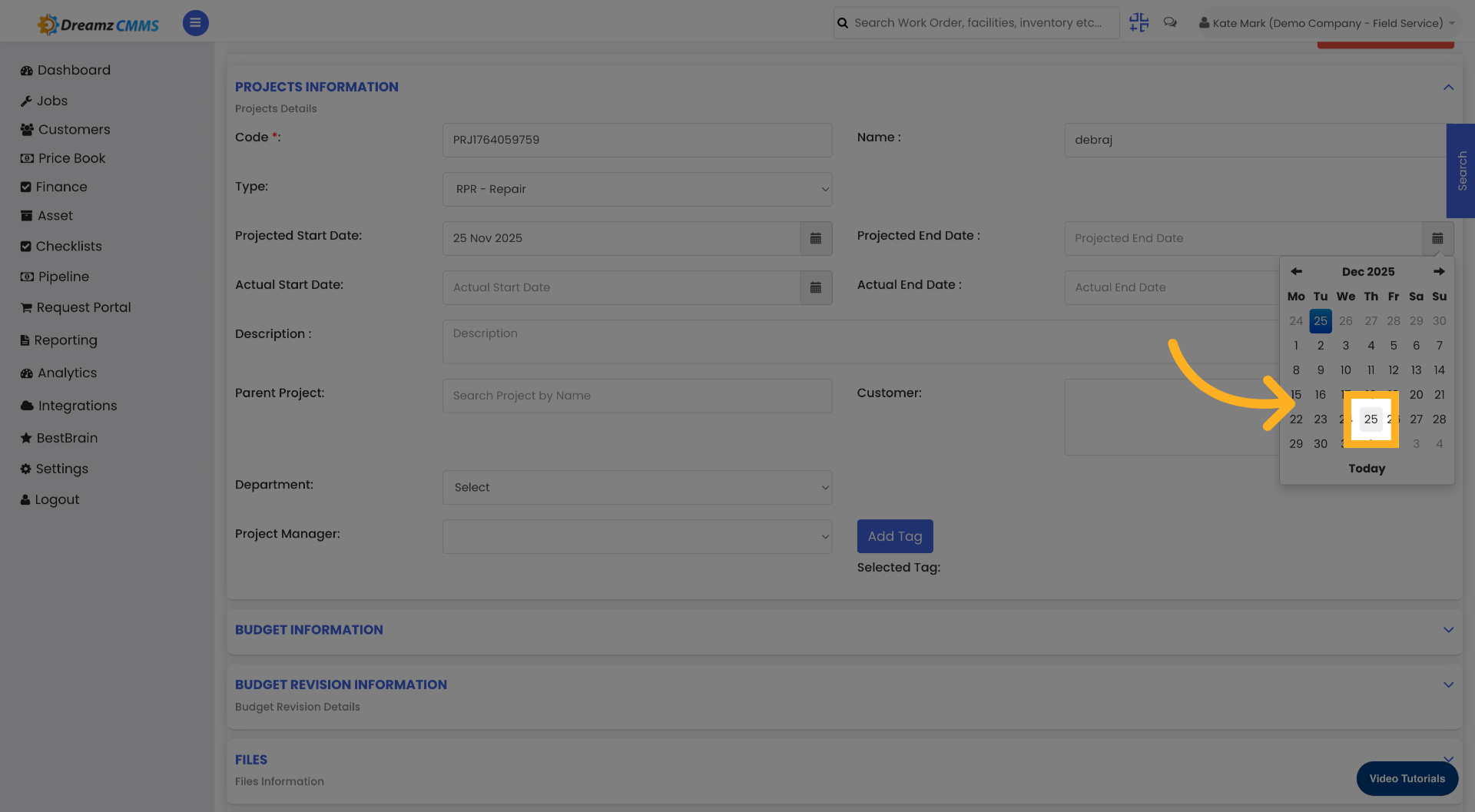
Task: Click the Customer box
Action: [x=1172, y=417]
